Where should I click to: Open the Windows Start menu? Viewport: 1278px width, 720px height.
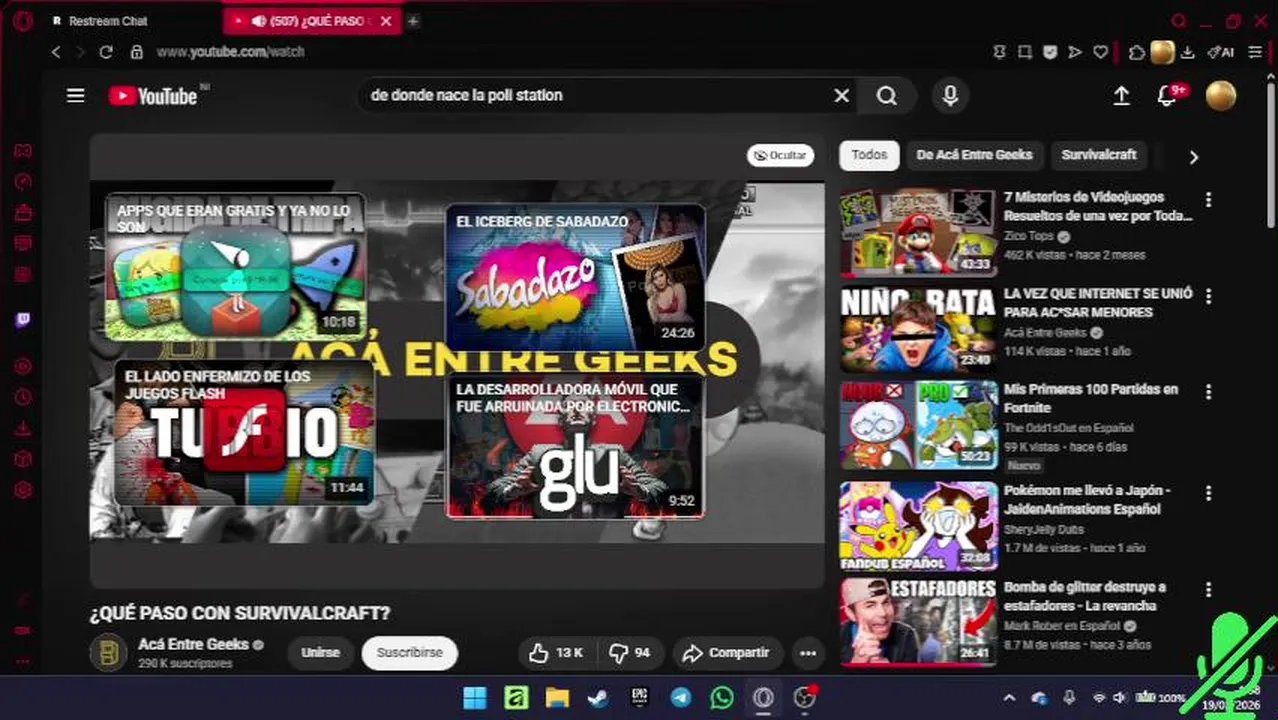(475, 698)
